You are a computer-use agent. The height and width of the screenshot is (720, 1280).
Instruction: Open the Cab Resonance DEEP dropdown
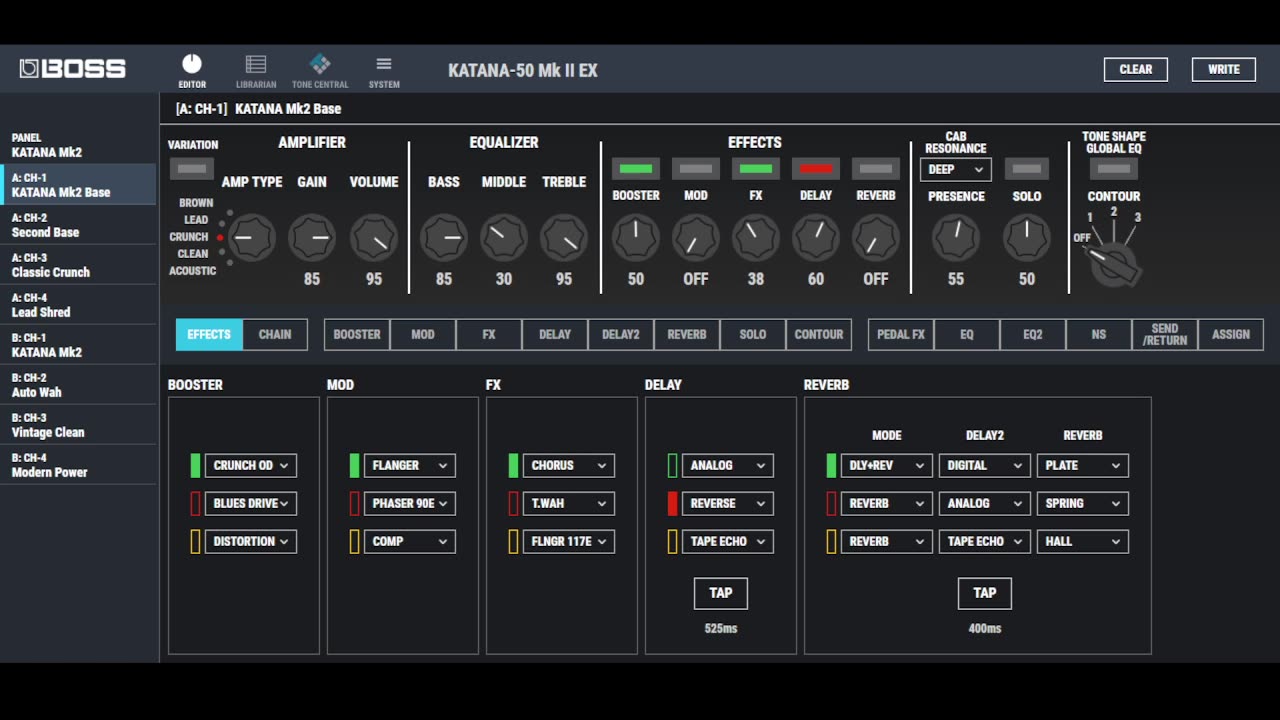[956, 169]
